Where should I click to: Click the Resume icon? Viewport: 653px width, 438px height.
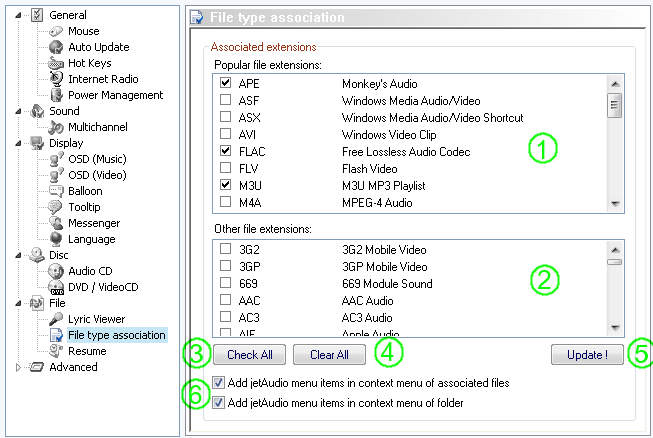[x=56, y=351]
